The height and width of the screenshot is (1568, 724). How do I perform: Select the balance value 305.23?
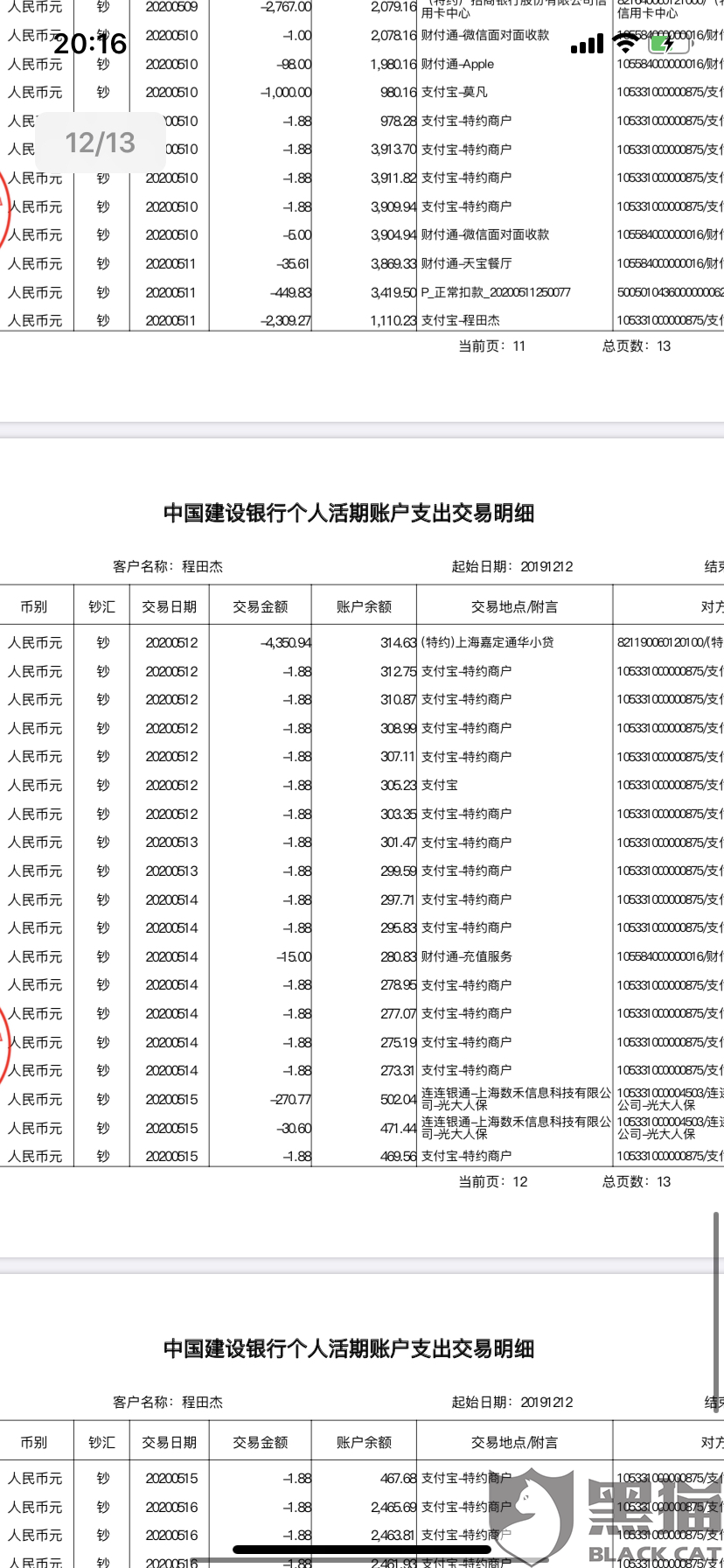(x=399, y=786)
